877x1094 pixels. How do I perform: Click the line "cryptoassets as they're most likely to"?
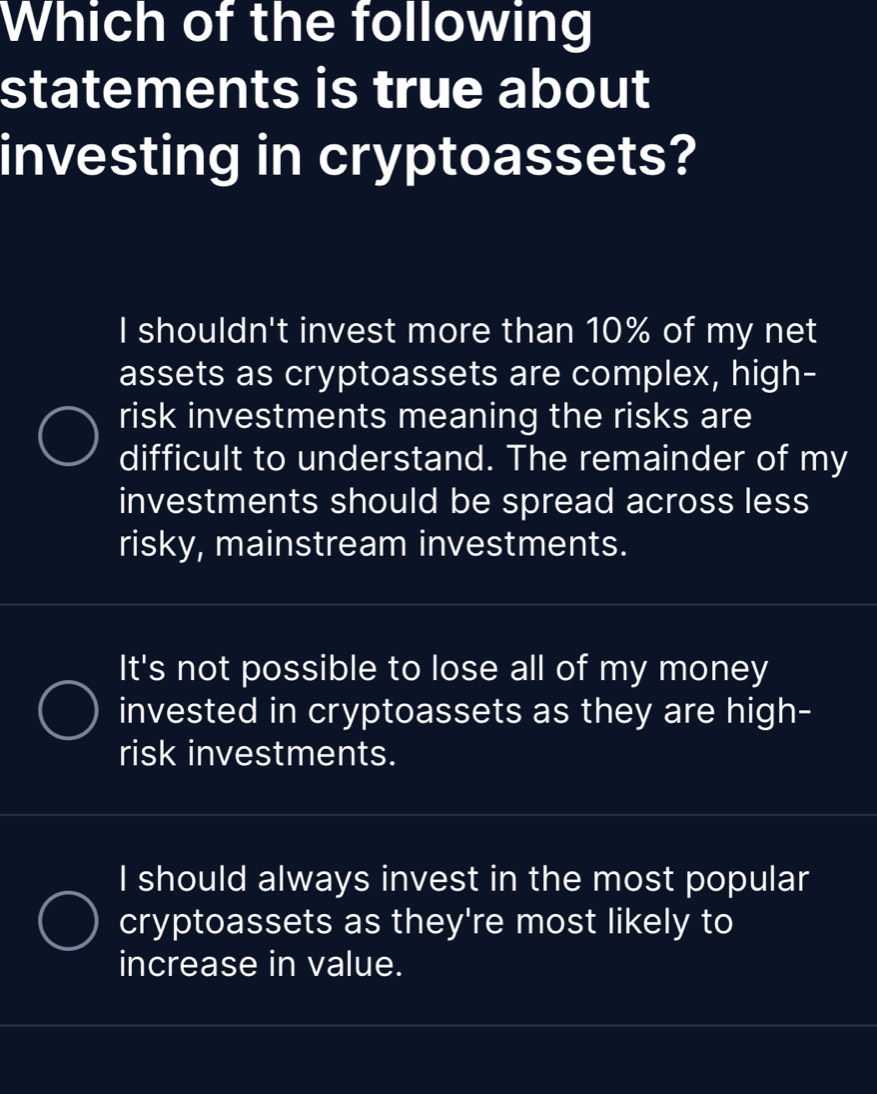click(x=426, y=921)
